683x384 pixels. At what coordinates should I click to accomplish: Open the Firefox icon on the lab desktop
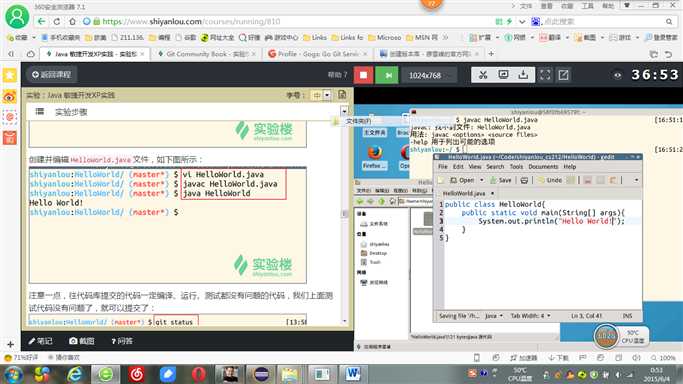375,158
